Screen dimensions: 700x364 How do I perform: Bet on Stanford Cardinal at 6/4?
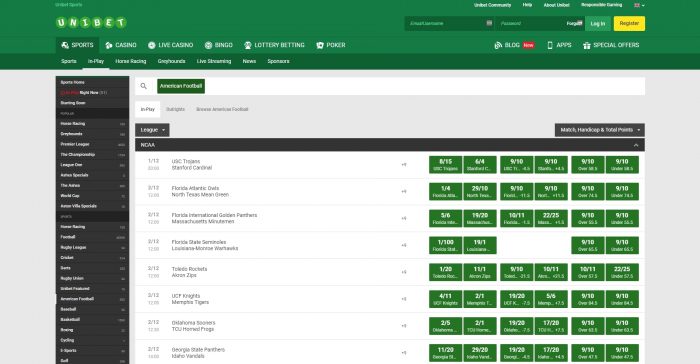pos(480,165)
